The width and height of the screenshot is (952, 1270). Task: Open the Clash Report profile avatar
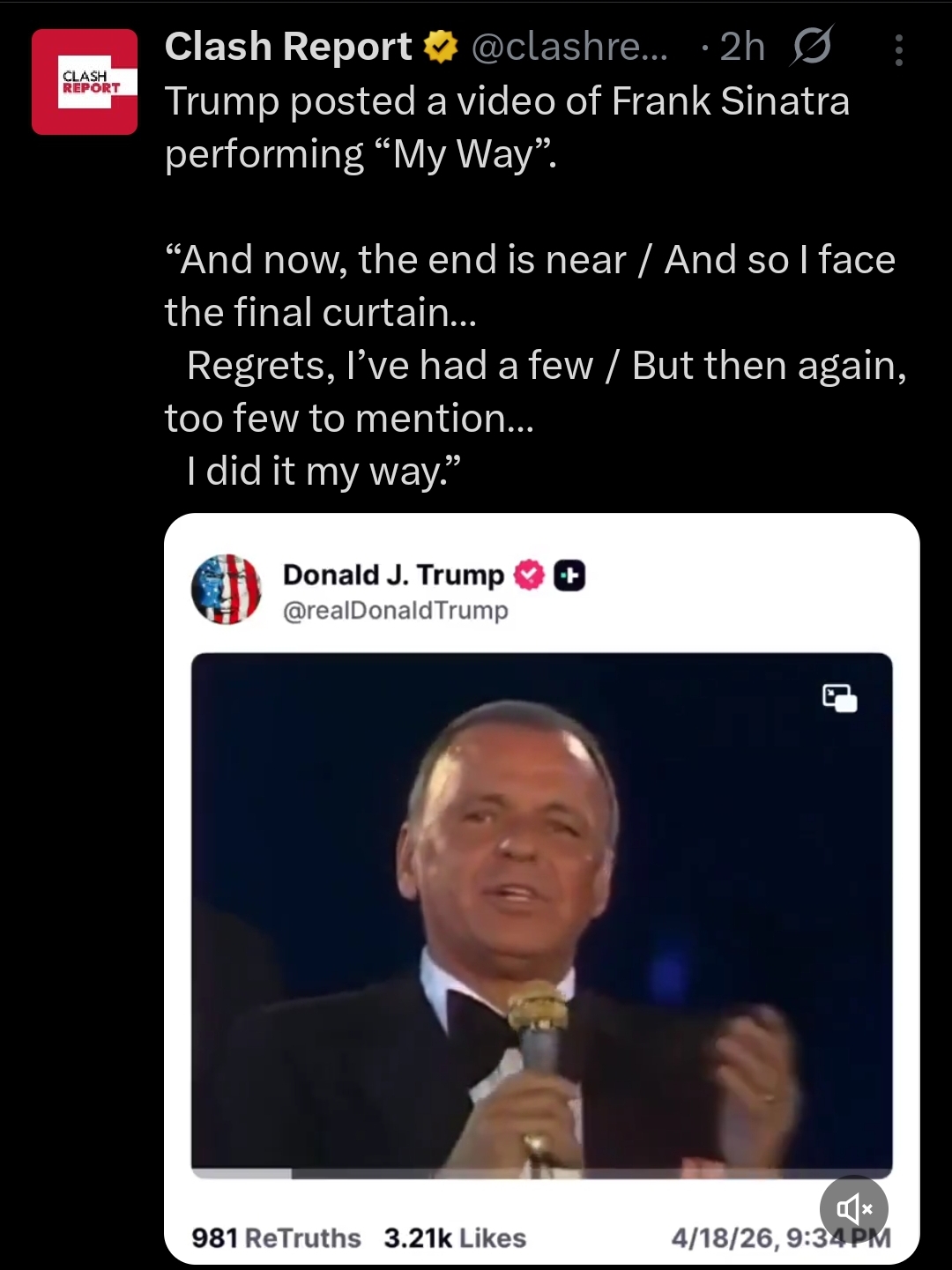click(x=85, y=82)
